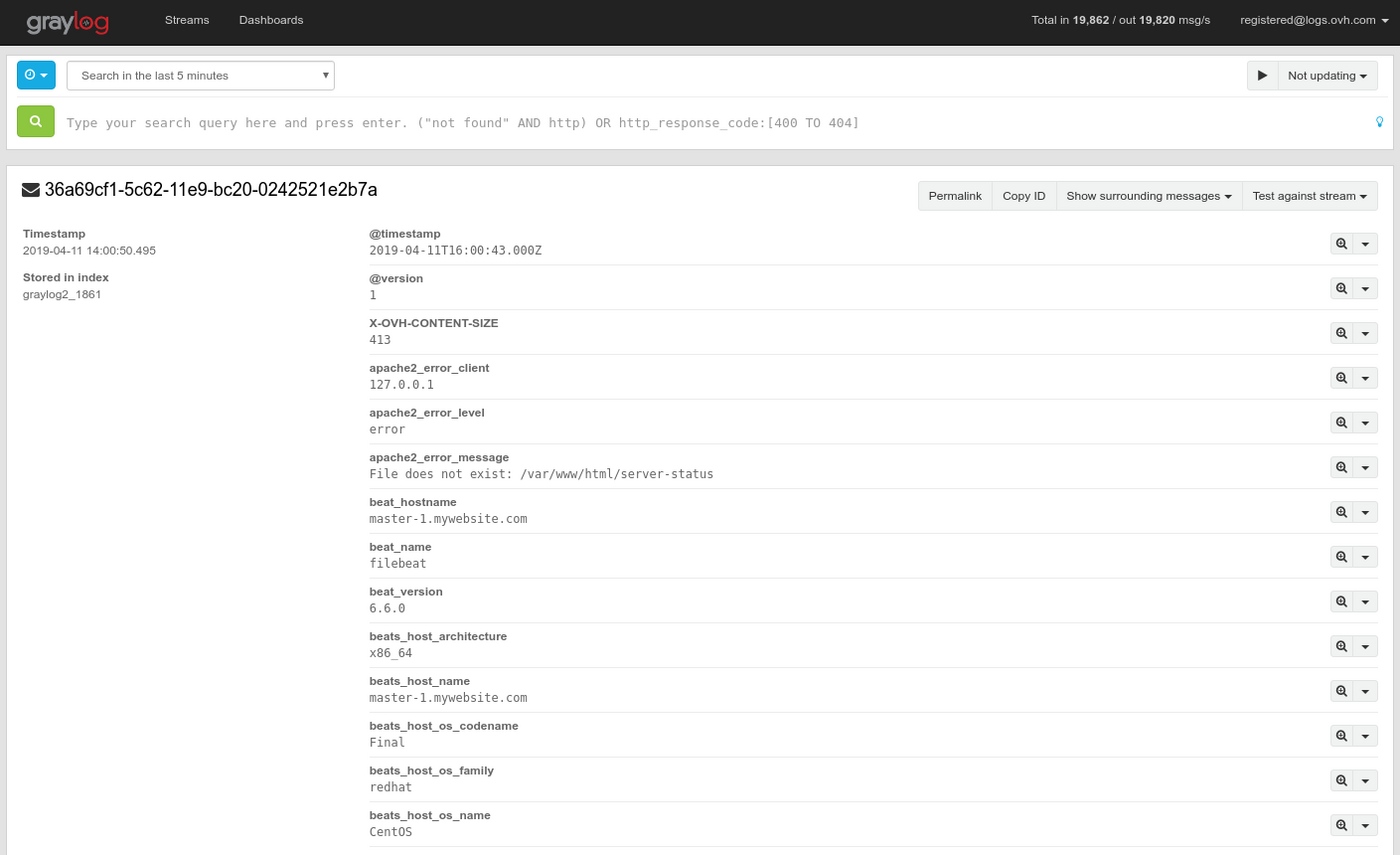
Task: Click the magnifier icon on apache2_error_message
Action: pyautogui.click(x=1340, y=467)
